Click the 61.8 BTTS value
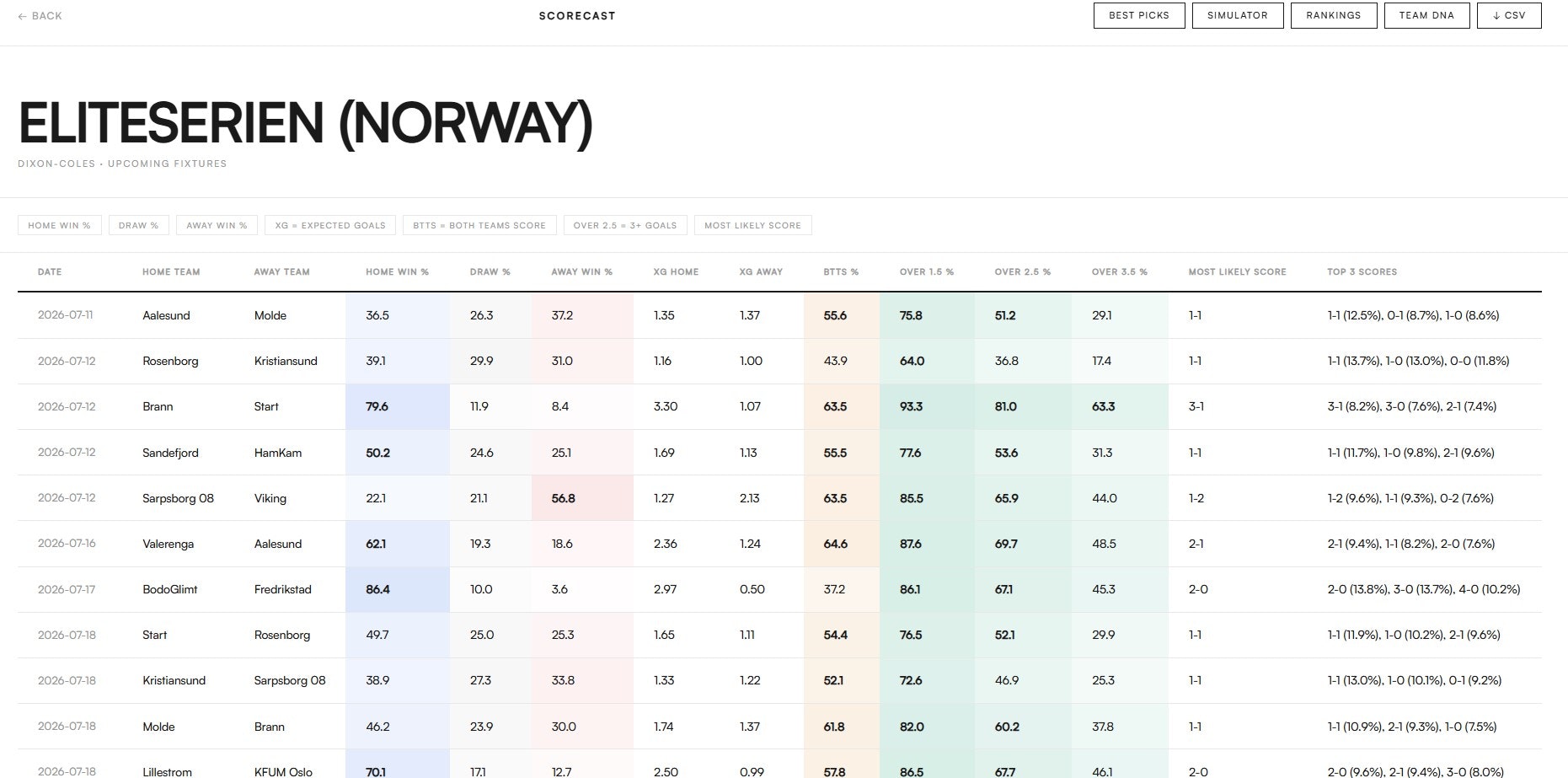 point(834,727)
